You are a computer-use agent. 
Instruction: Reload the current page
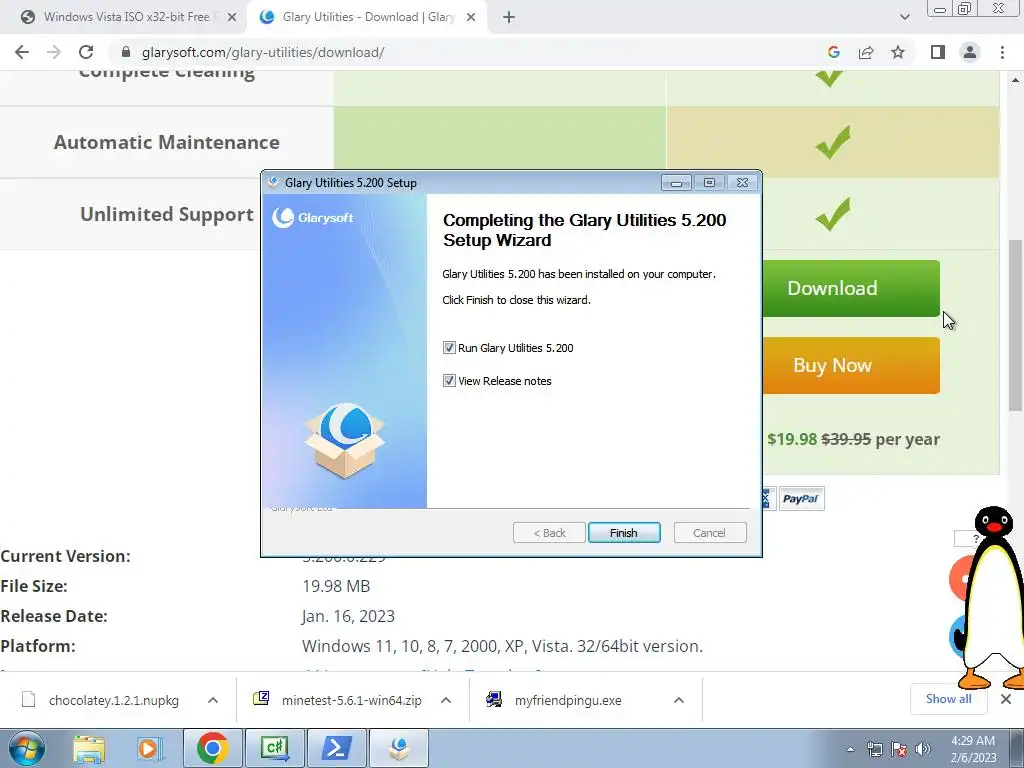click(86, 52)
